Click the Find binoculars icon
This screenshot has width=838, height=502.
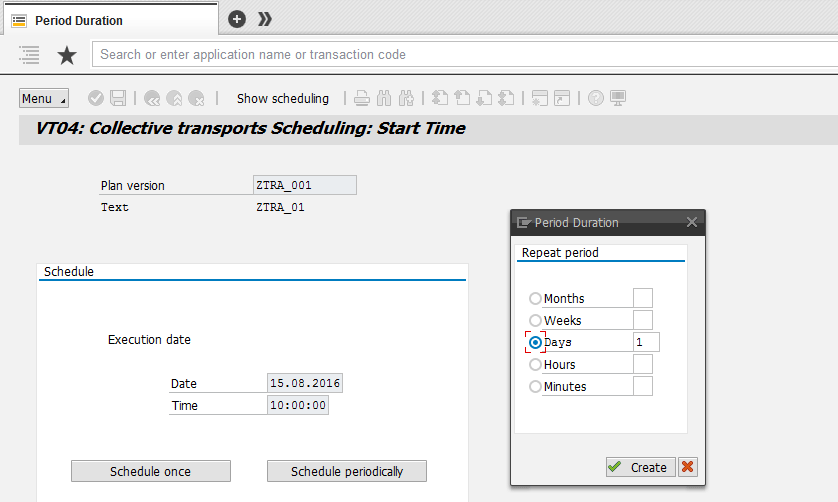click(385, 98)
